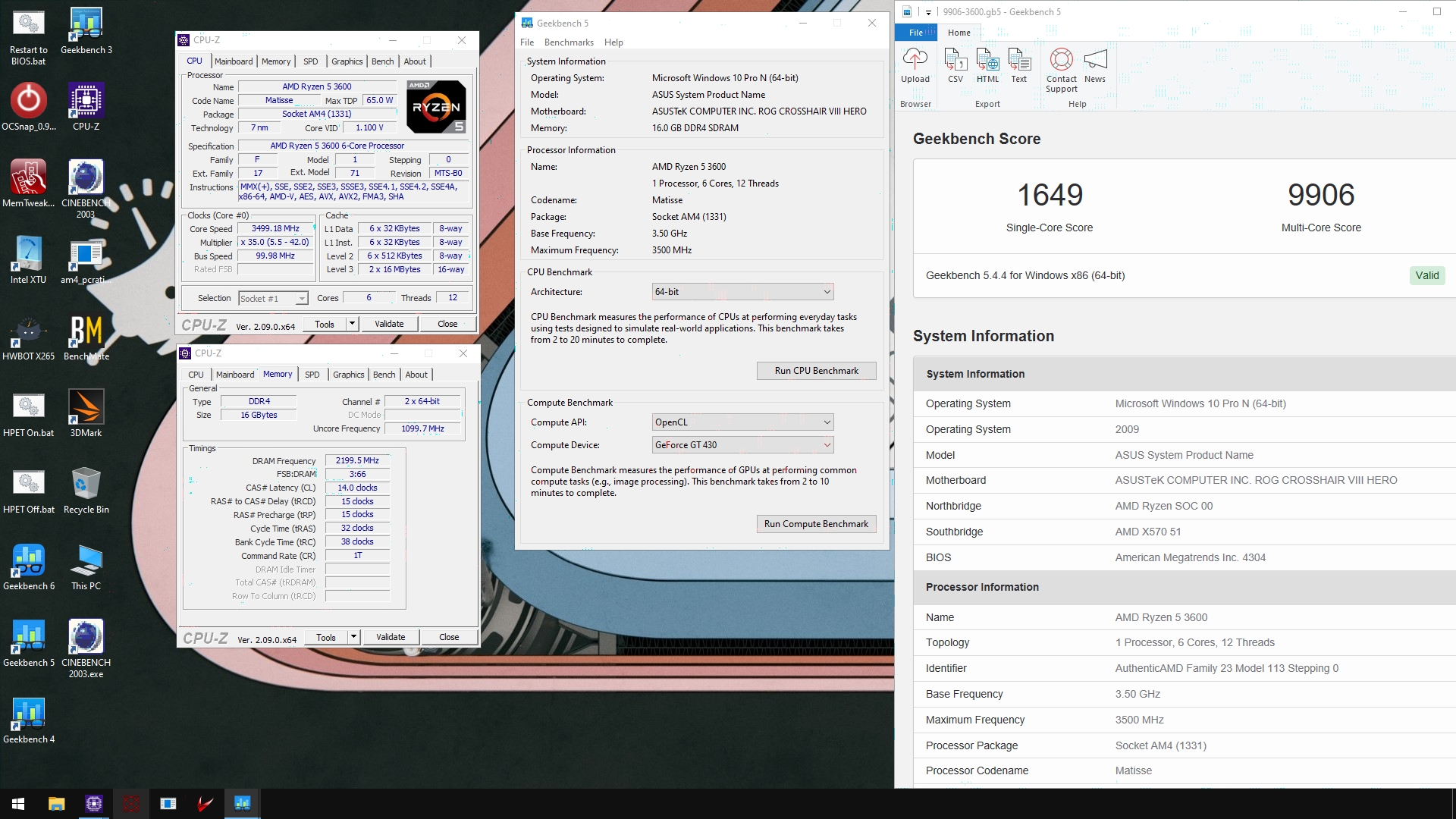
Task: Launch Geekbench 4 desktop shortcut
Action: click(x=29, y=720)
